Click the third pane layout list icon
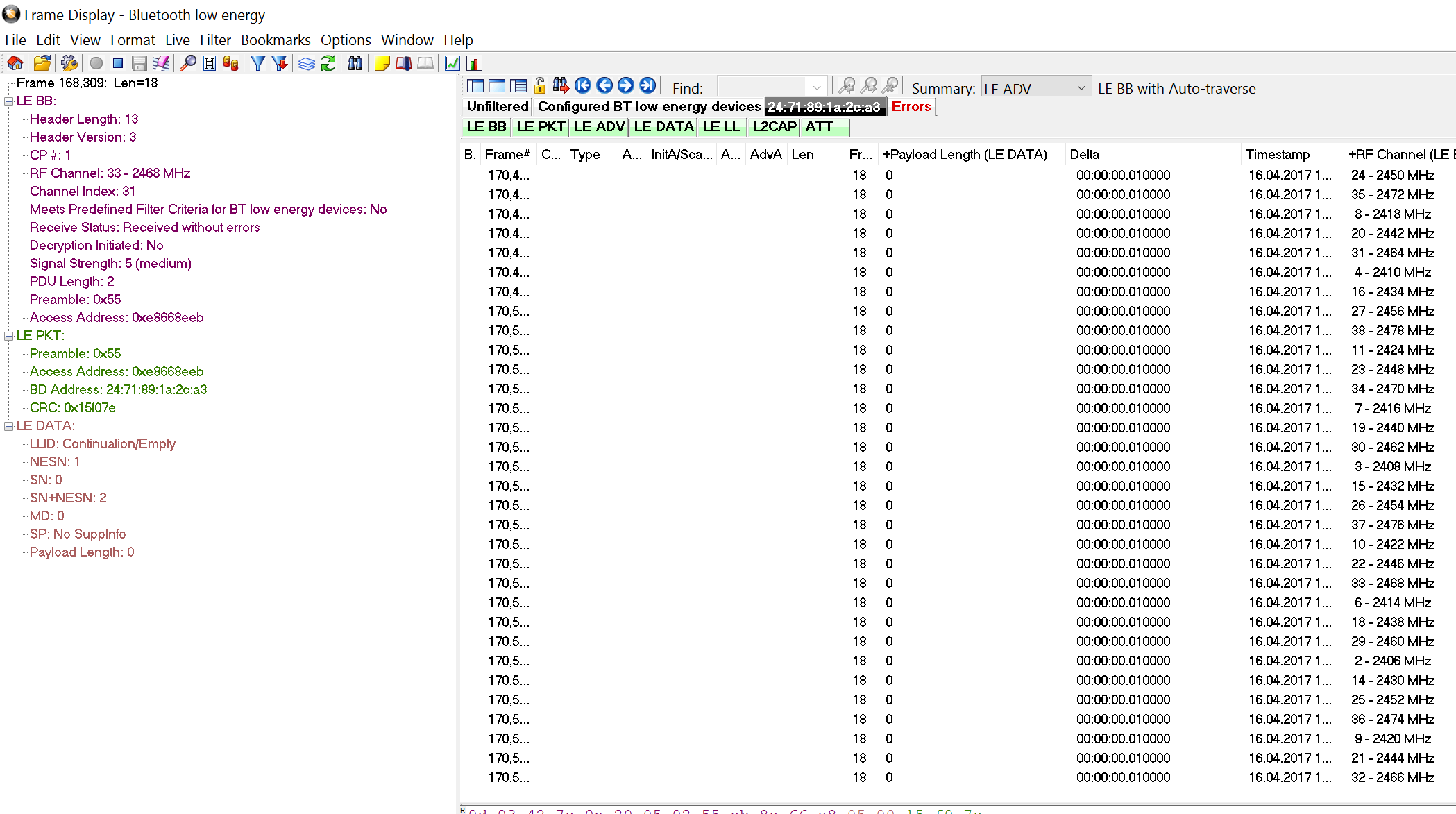This screenshot has width=1456, height=814. pyautogui.click(x=518, y=86)
